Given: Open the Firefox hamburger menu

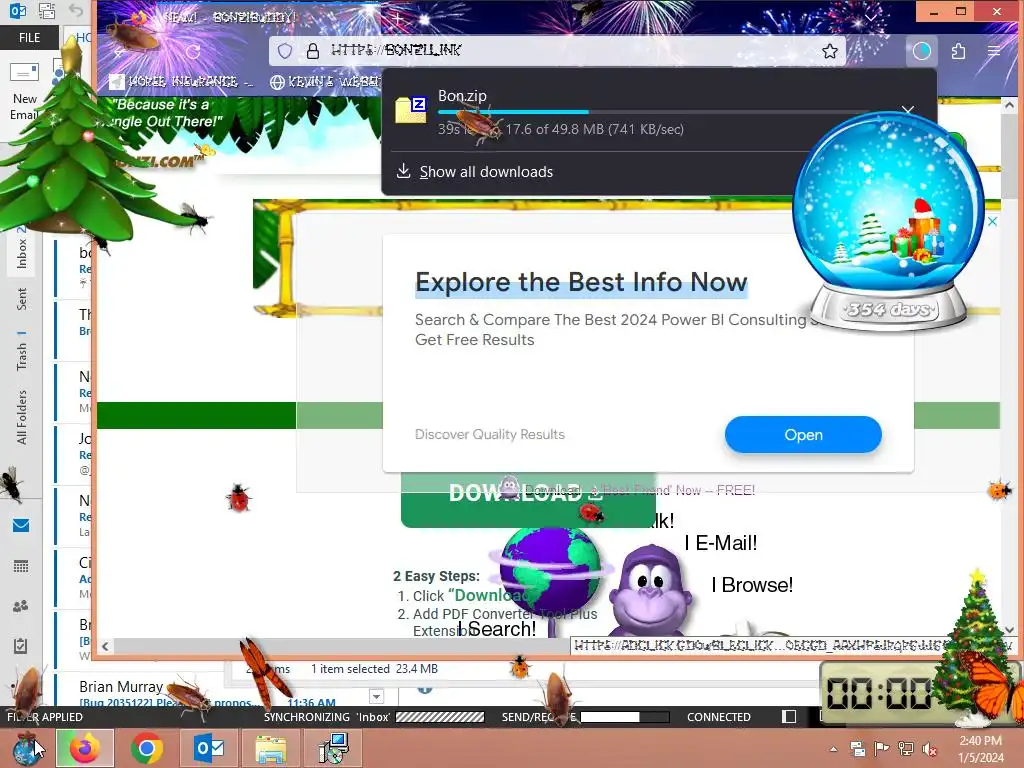Looking at the screenshot, I should click(x=994, y=51).
